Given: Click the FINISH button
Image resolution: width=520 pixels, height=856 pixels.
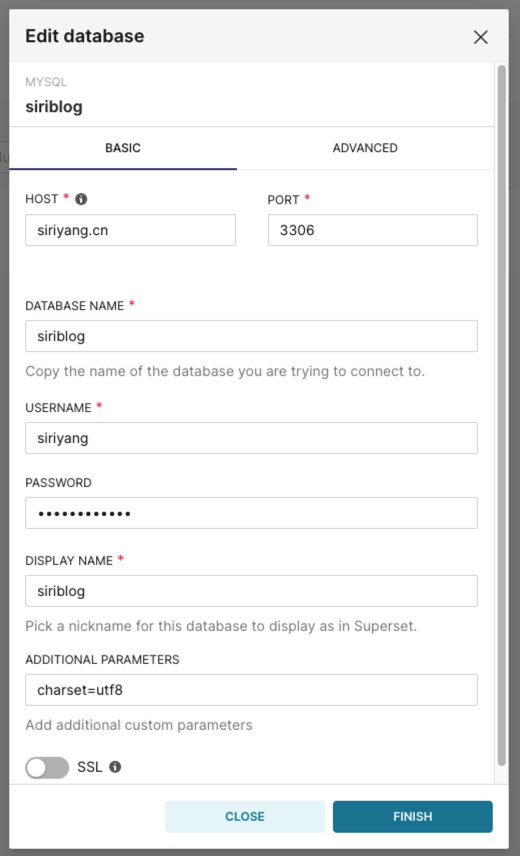Looking at the screenshot, I should click(413, 817).
